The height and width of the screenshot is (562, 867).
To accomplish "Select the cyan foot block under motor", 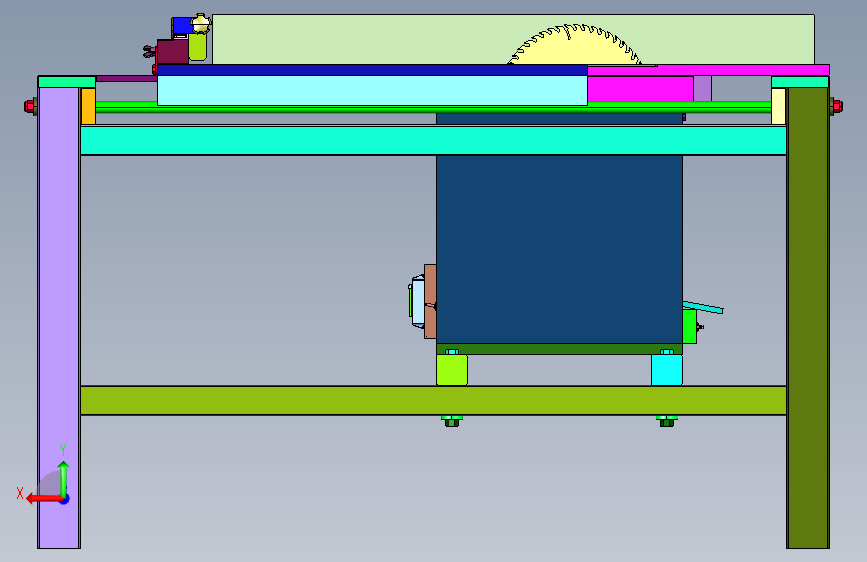I will (667, 370).
